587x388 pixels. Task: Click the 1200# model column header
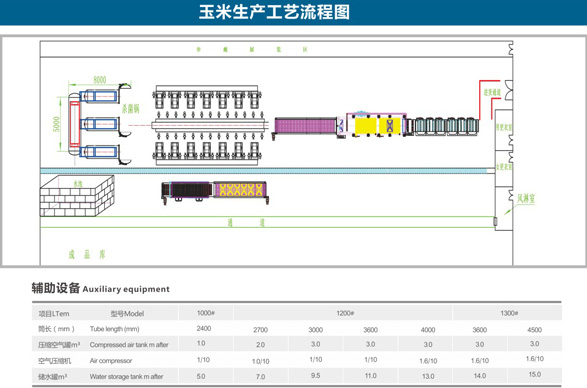pyautogui.click(x=345, y=313)
